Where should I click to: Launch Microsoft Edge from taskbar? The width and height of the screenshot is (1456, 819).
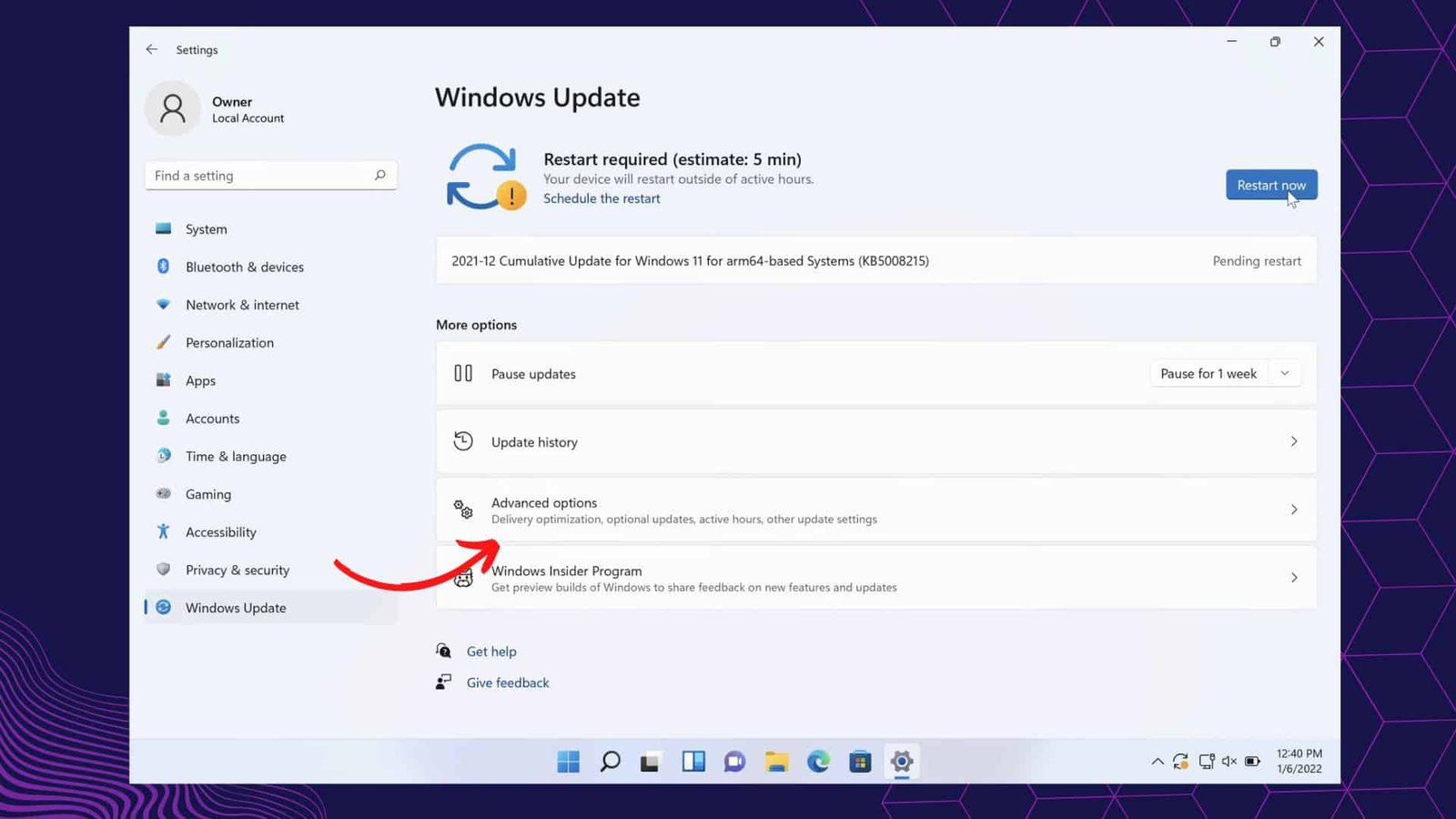[x=818, y=762]
